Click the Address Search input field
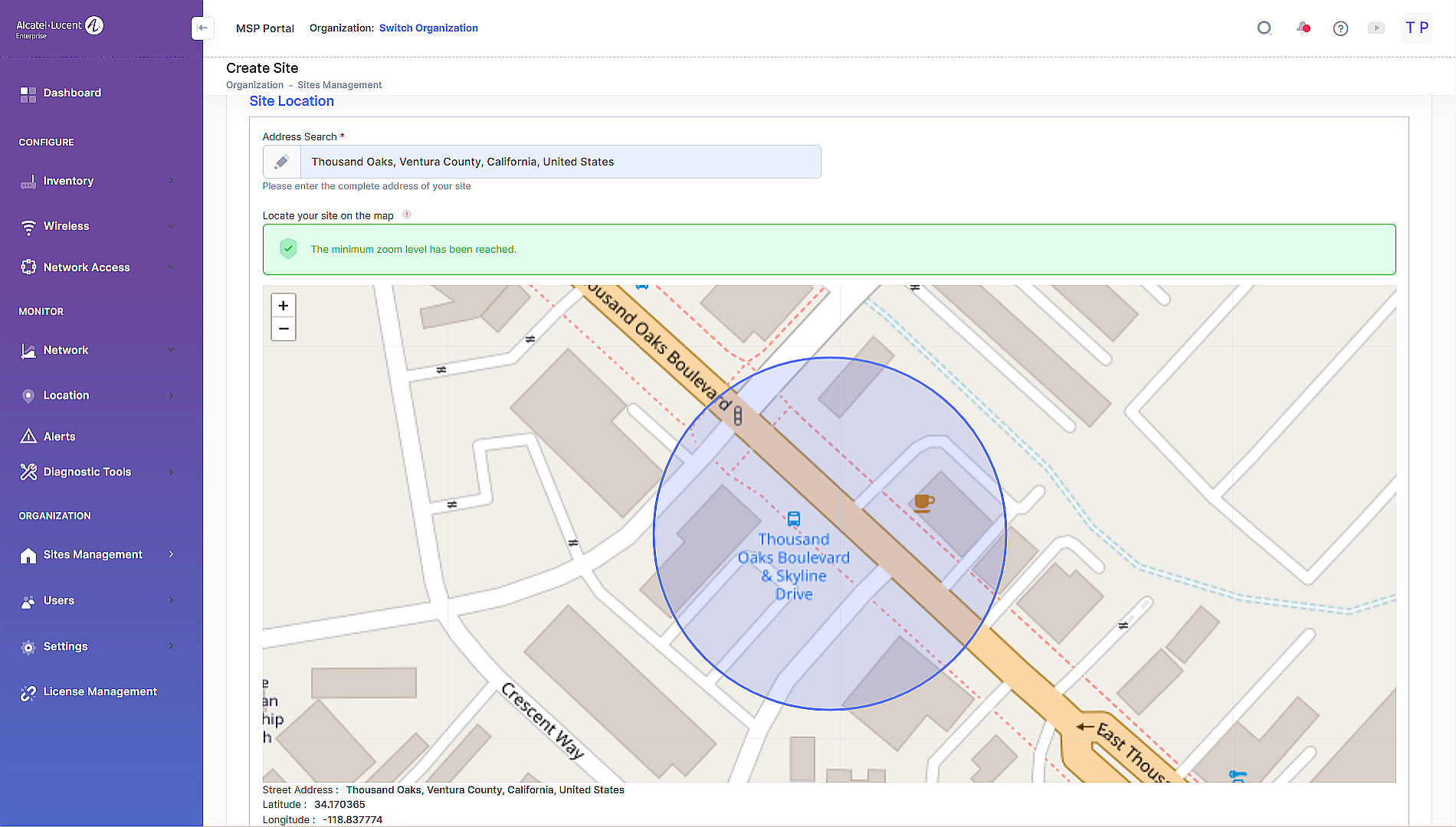 [559, 162]
